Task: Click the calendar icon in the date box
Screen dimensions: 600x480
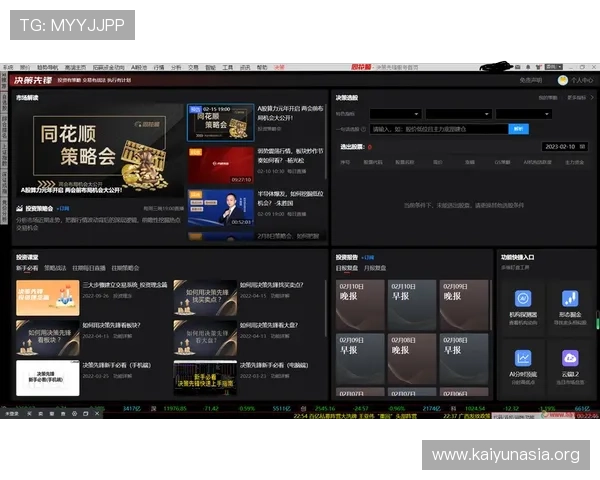Action: click(582, 147)
